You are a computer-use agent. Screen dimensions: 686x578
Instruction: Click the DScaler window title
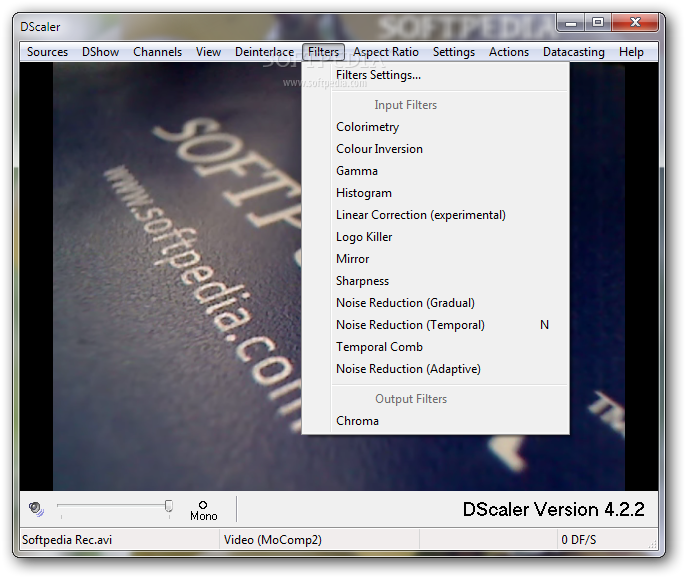[x=40, y=27]
